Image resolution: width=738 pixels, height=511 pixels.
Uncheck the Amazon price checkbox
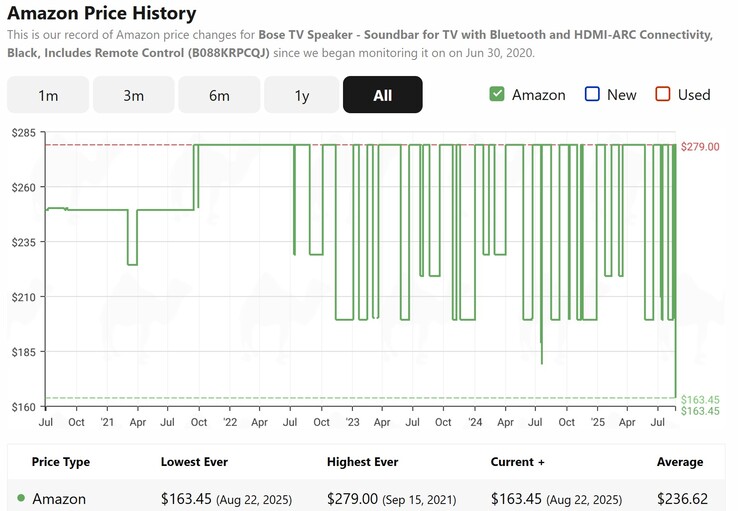point(497,94)
